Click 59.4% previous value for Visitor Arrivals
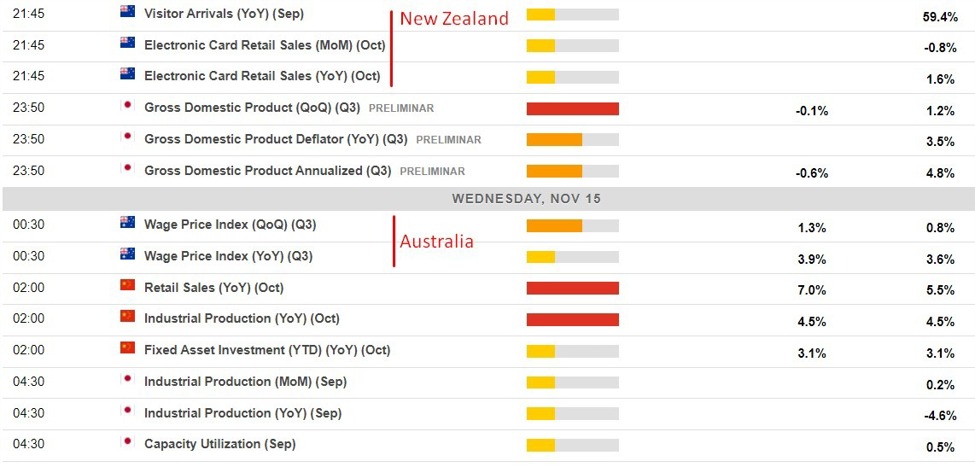The image size is (975, 467). click(x=940, y=17)
